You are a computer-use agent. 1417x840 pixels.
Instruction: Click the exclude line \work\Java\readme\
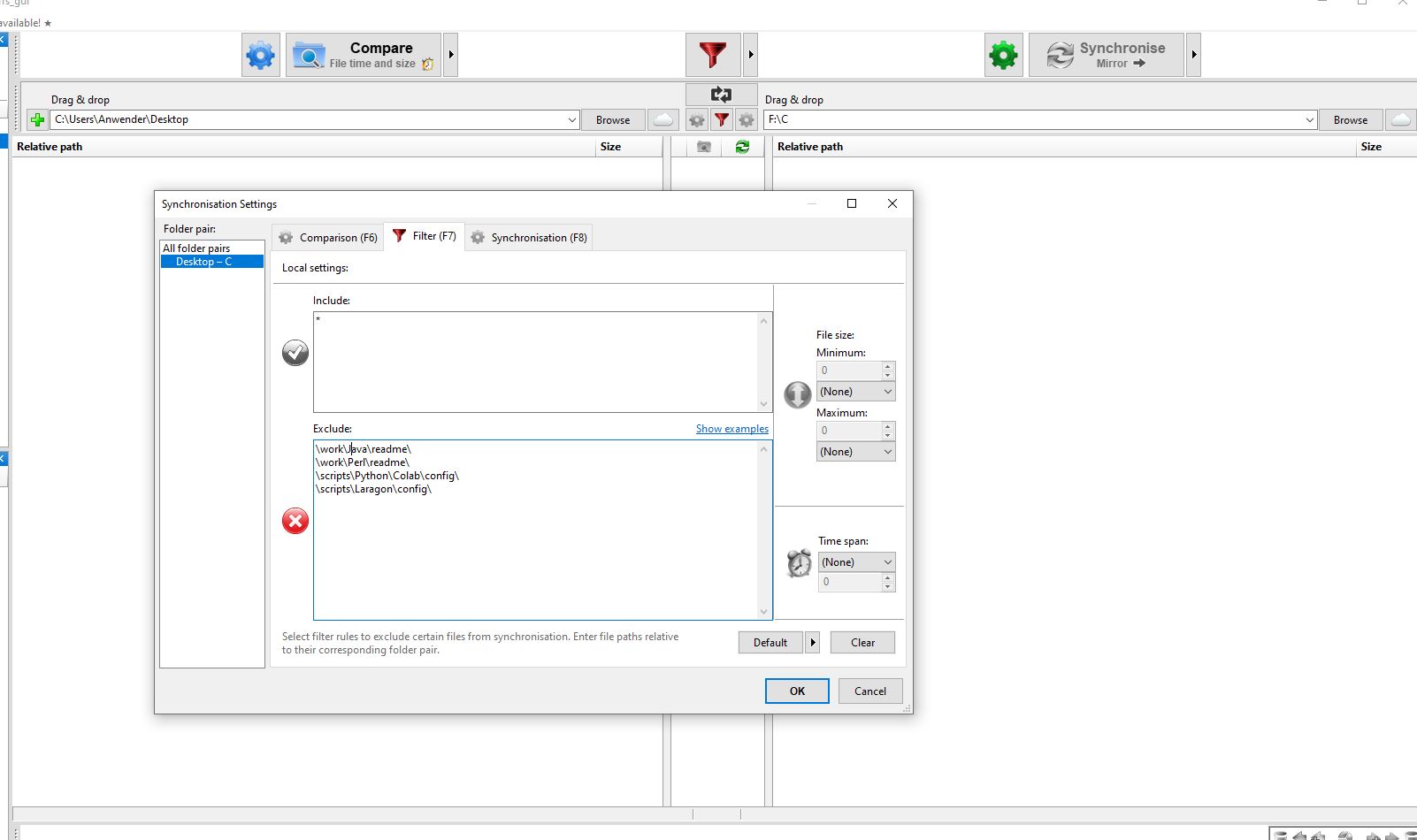pyautogui.click(x=364, y=449)
